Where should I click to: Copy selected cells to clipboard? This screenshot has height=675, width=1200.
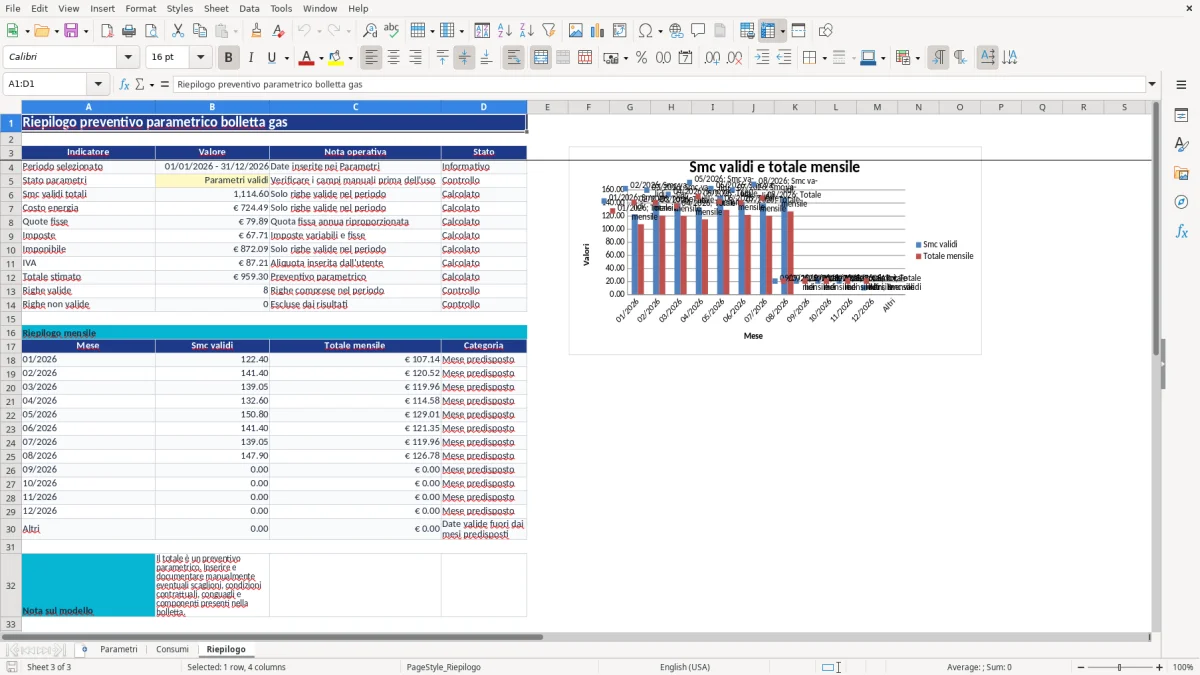(198, 31)
